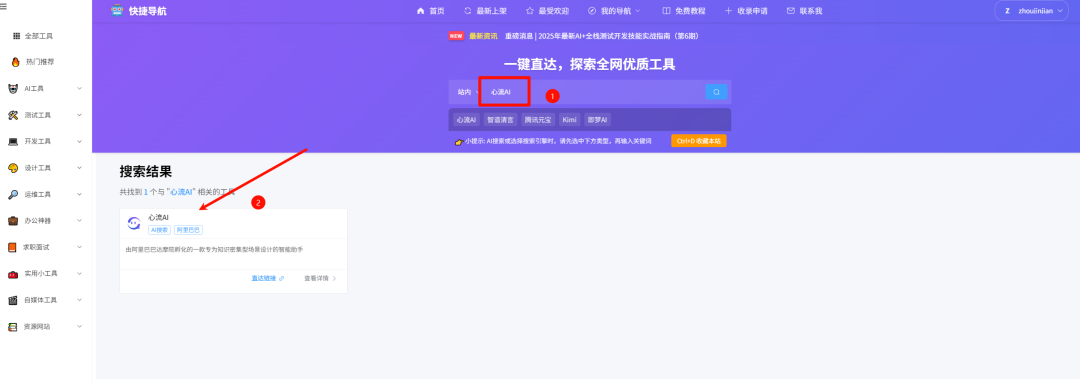Click the 心流AI title in result card

click(x=158, y=218)
